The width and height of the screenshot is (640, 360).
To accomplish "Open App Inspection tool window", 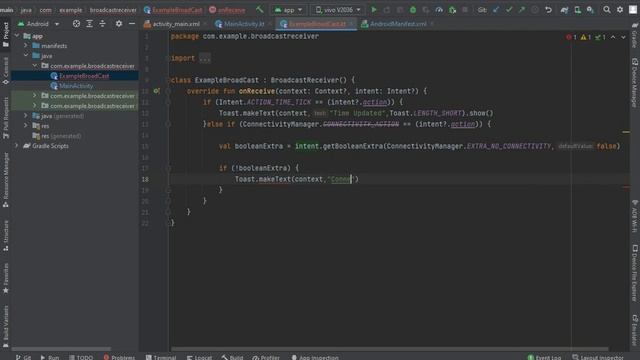I will pos(315,357).
